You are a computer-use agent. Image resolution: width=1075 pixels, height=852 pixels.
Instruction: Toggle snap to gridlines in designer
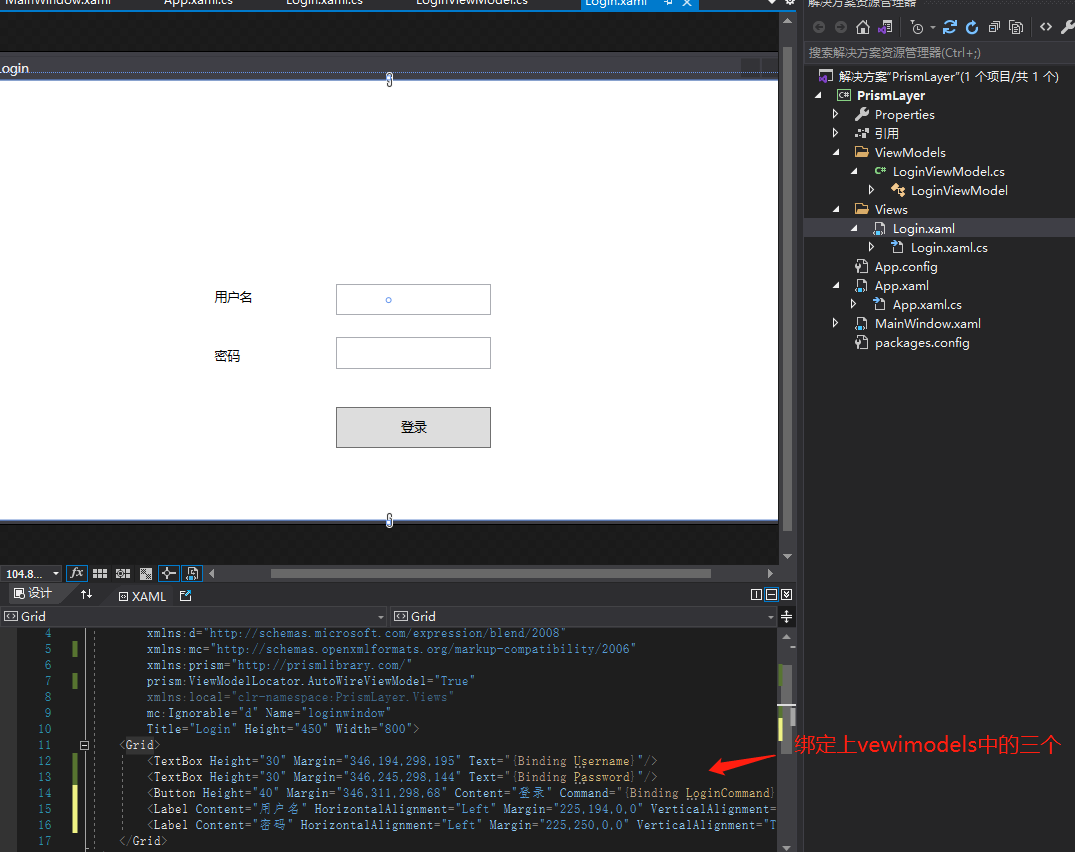[123, 573]
